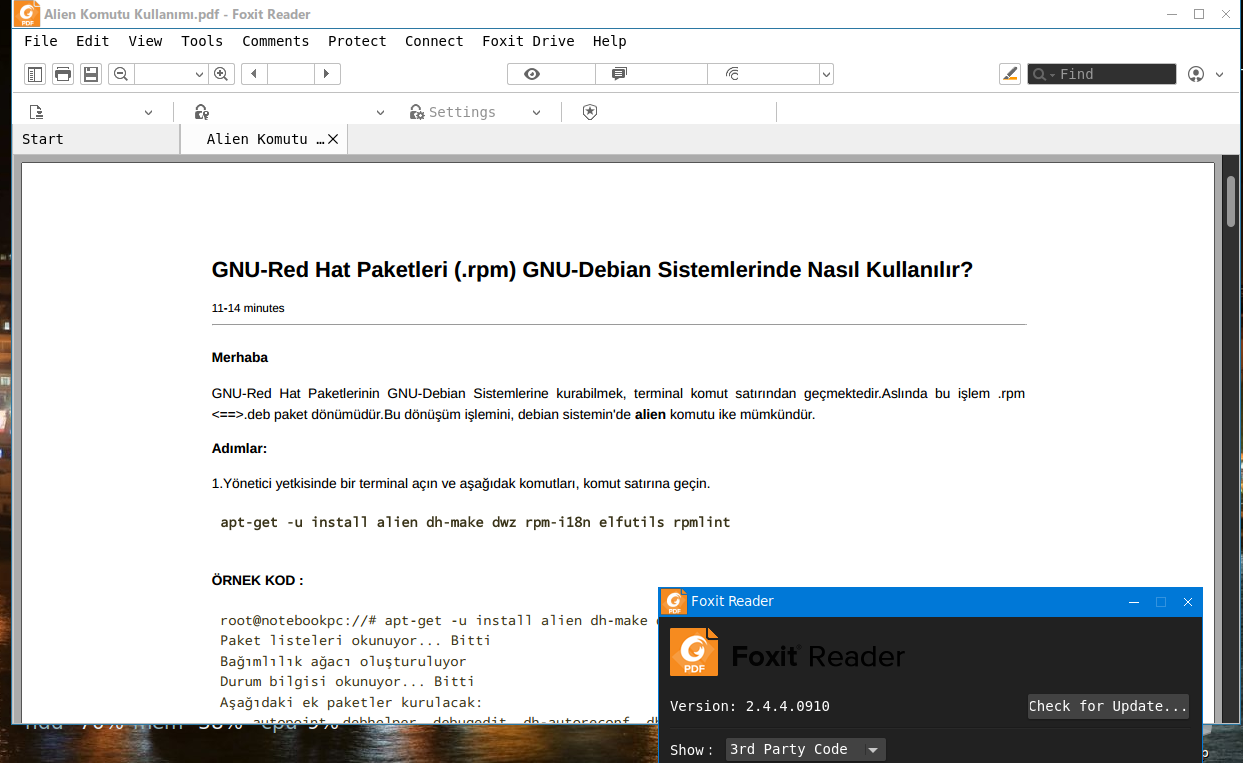Image resolution: width=1243 pixels, height=763 pixels.
Task: Expand the user account dropdown chevron
Action: coord(1219,74)
